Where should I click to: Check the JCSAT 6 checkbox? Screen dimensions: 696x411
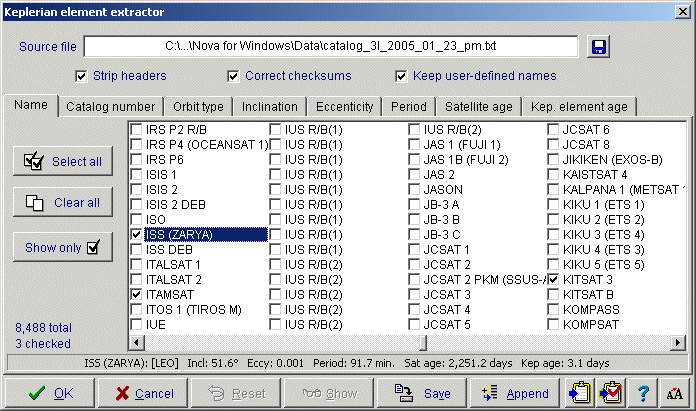coord(553,130)
